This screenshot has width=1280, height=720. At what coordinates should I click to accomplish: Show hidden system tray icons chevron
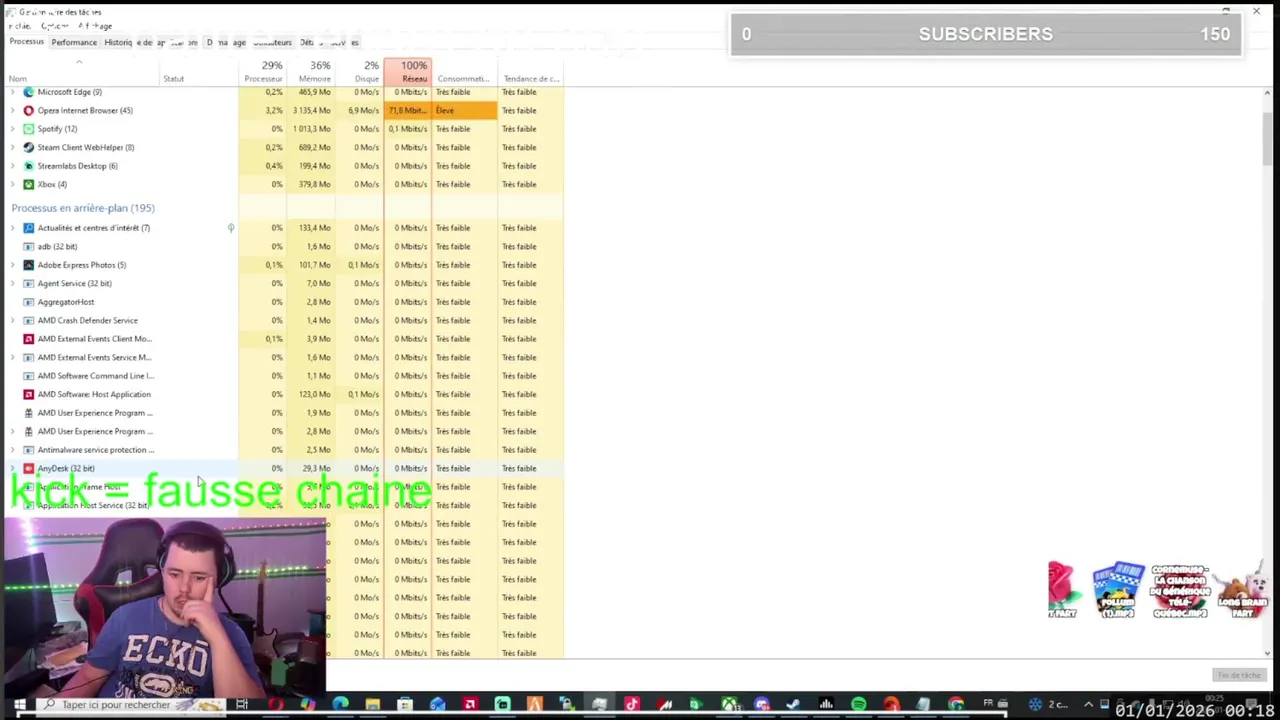click(x=1088, y=705)
